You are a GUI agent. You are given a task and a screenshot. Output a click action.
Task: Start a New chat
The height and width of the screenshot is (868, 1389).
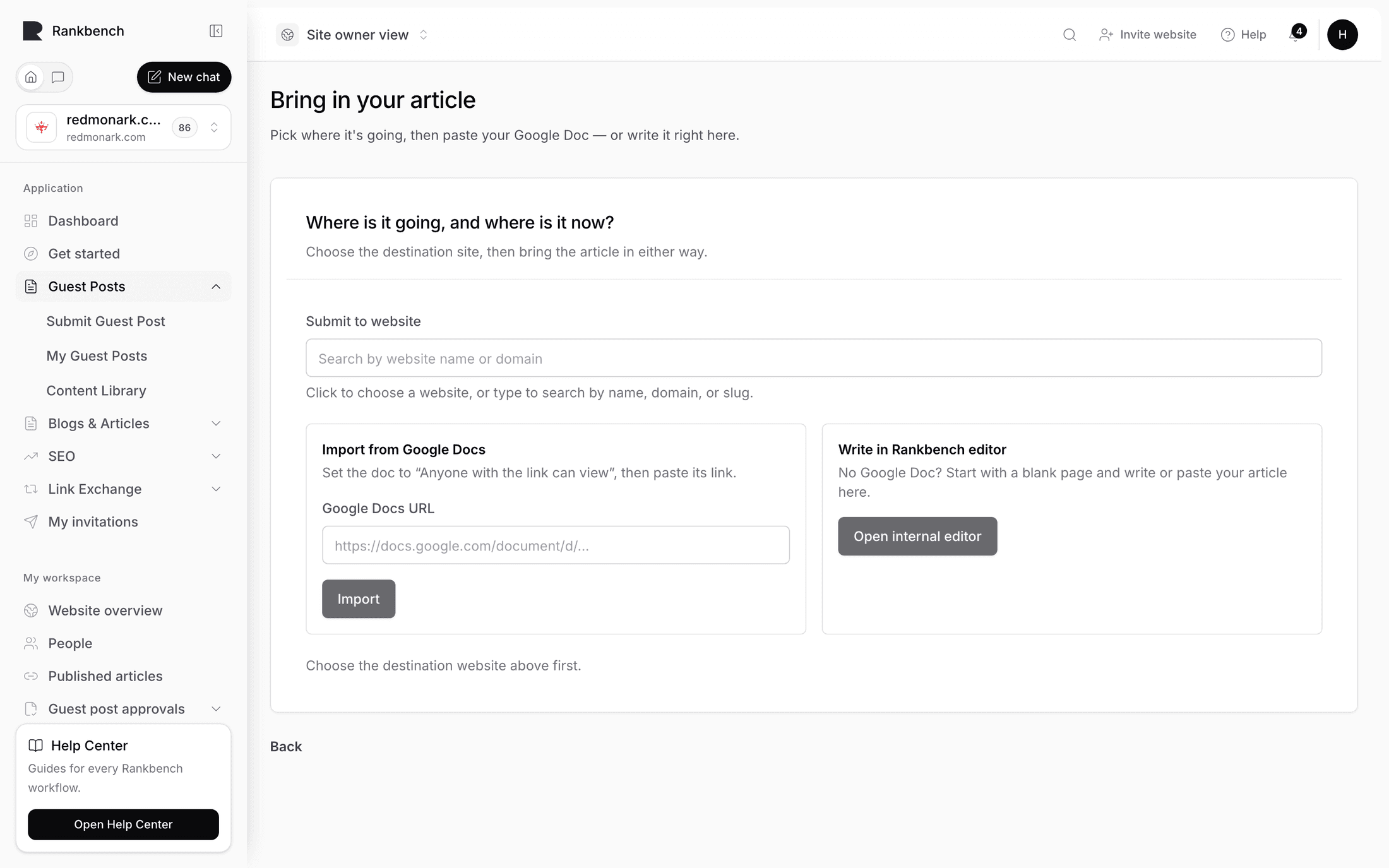coord(184,77)
